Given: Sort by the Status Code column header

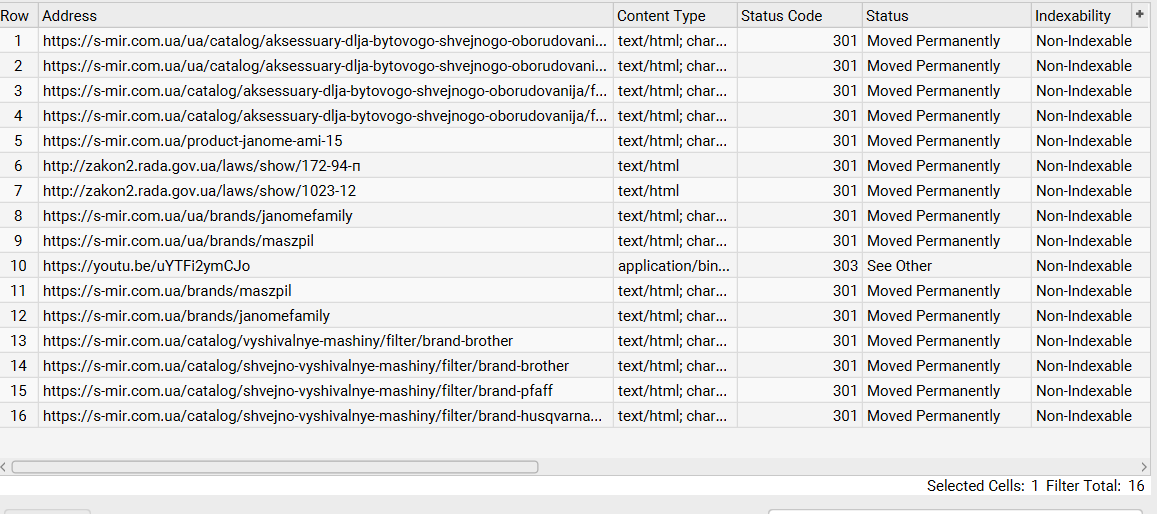Looking at the screenshot, I should pos(798,16).
